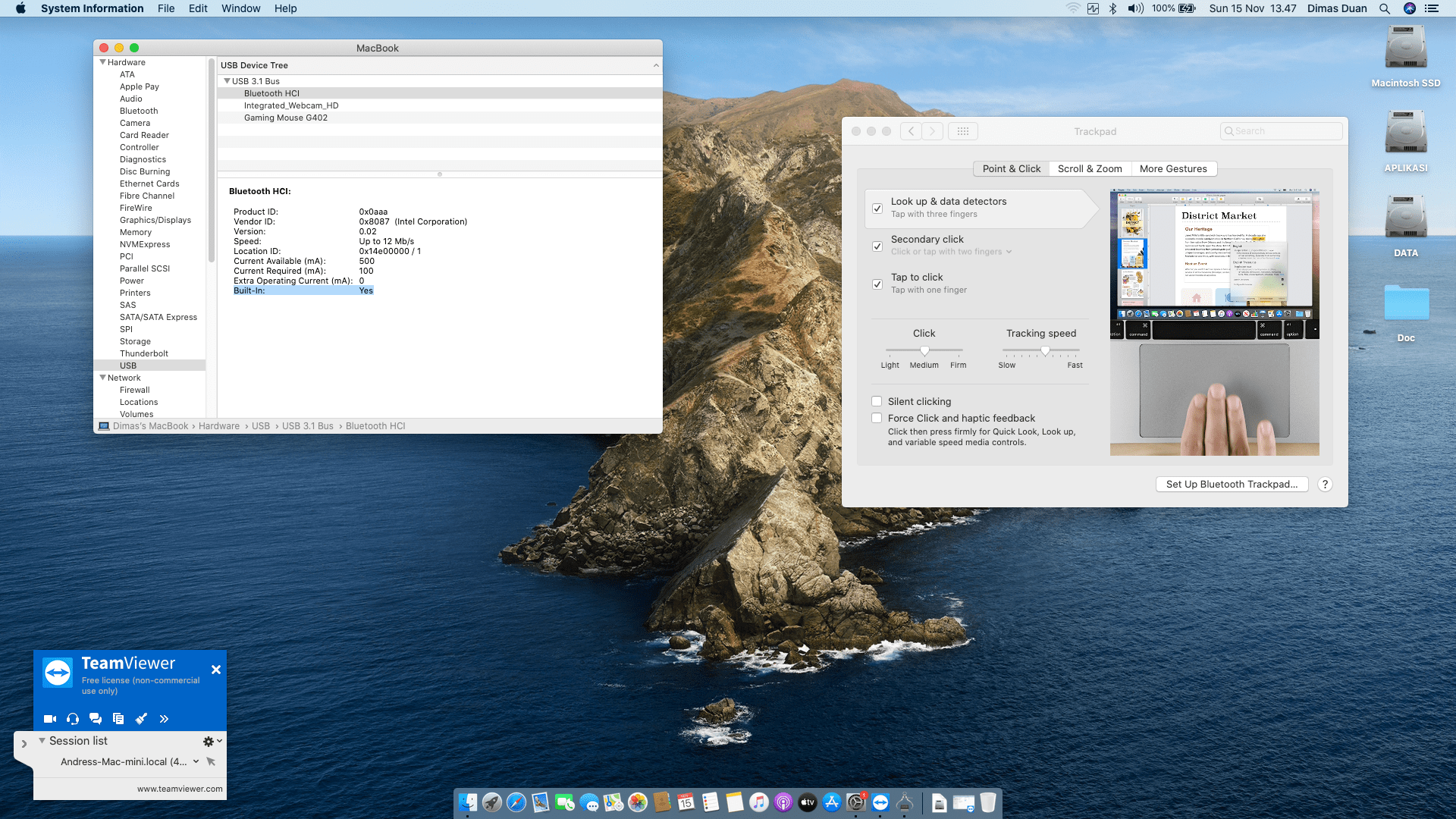Viewport: 1456px width, 819px height.
Task: Open Maps in the Dock
Action: (x=613, y=802)
